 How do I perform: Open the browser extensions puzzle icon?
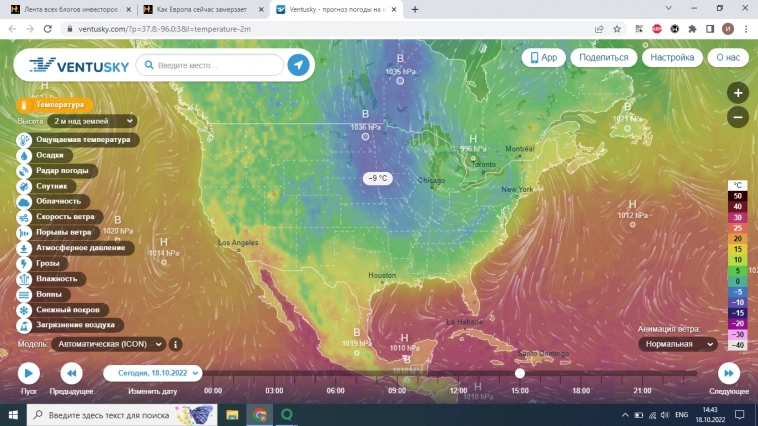click(x=692, y=29)
